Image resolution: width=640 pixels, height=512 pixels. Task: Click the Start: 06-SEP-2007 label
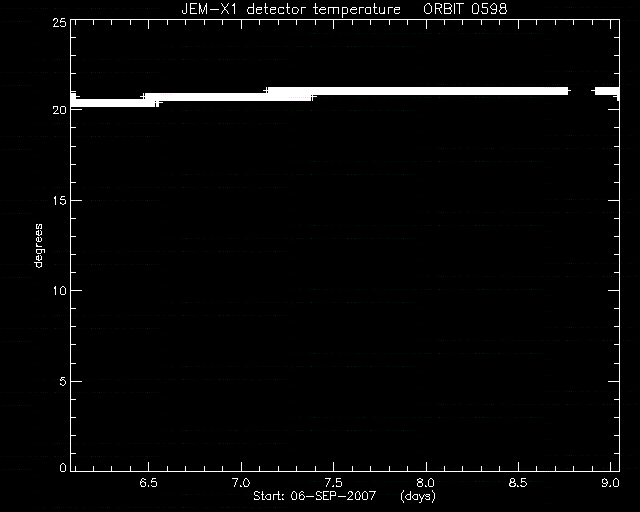(x=314, y=496)
